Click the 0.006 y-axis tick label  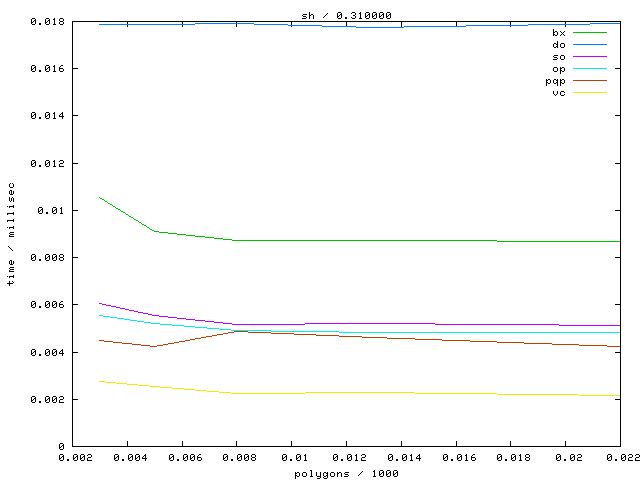[x=46, y=305]
